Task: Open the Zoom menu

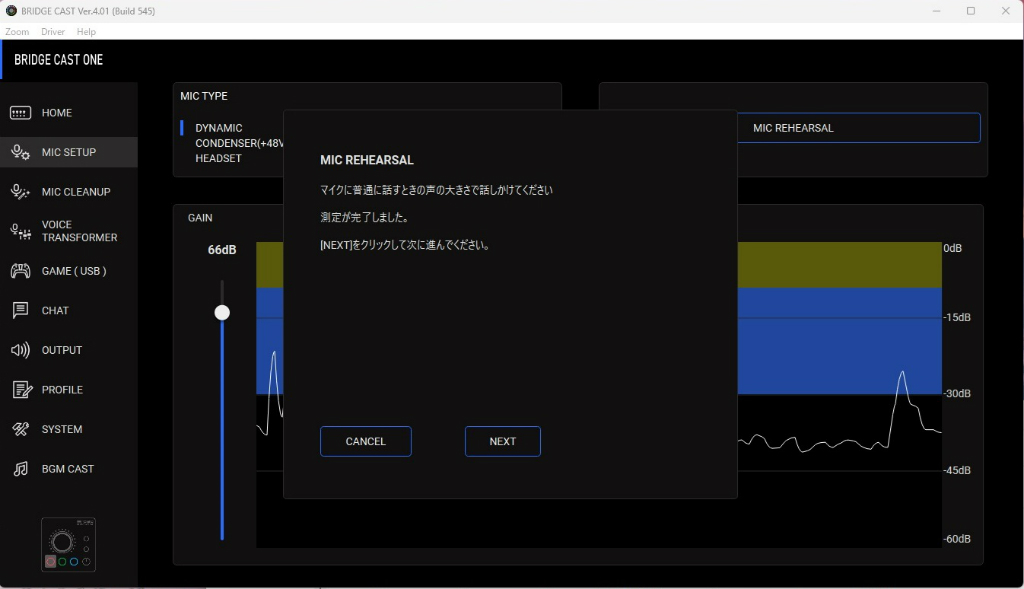Action: point(17,31)
